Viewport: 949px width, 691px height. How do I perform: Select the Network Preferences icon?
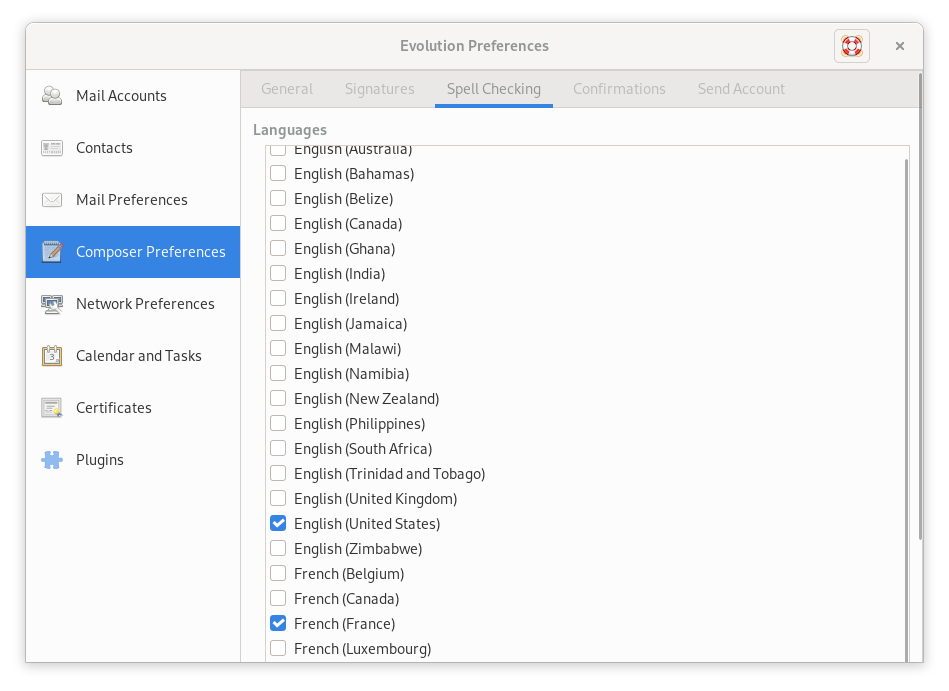52,304
